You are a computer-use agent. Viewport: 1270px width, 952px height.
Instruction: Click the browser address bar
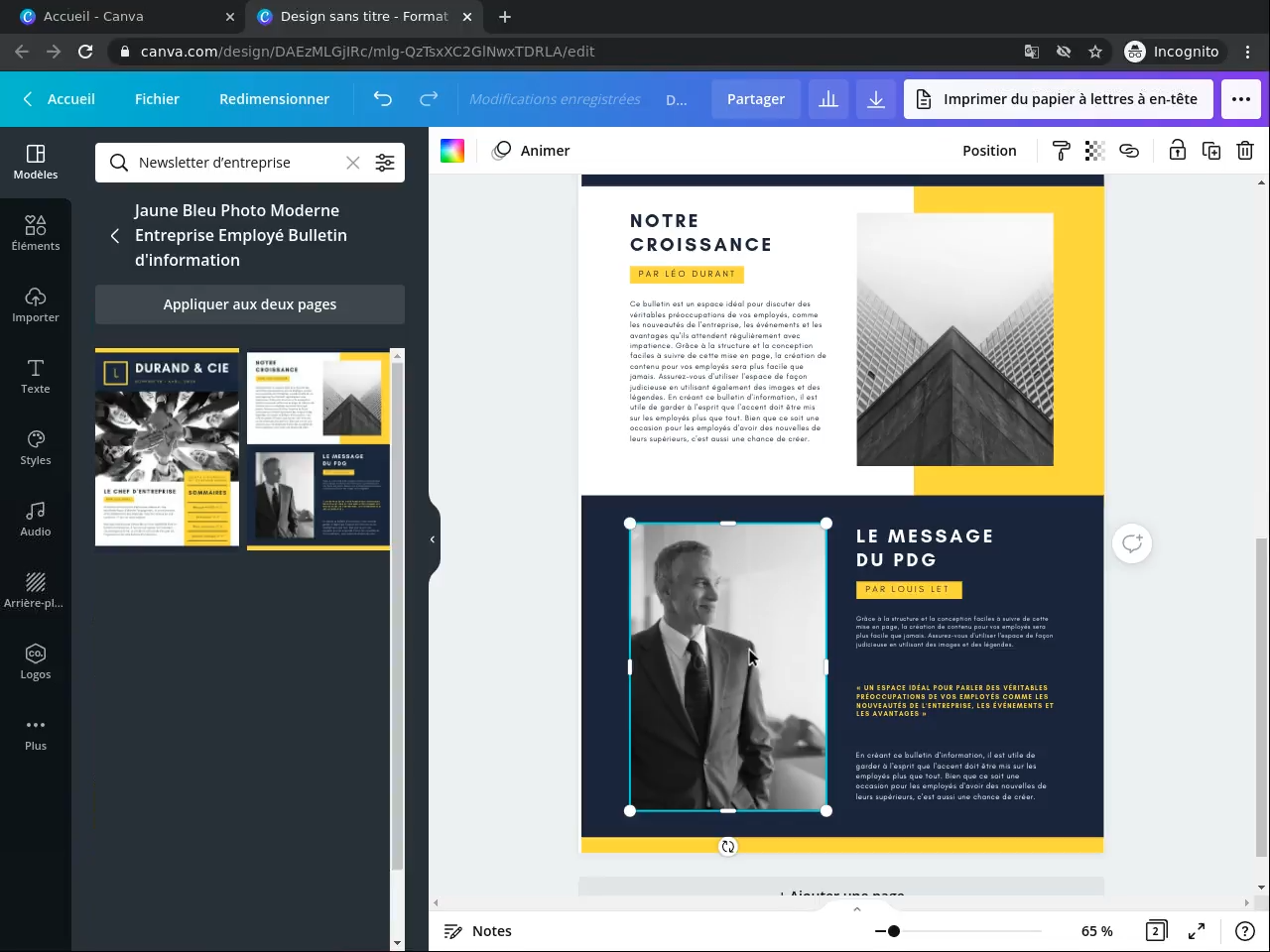coord(566,52)
